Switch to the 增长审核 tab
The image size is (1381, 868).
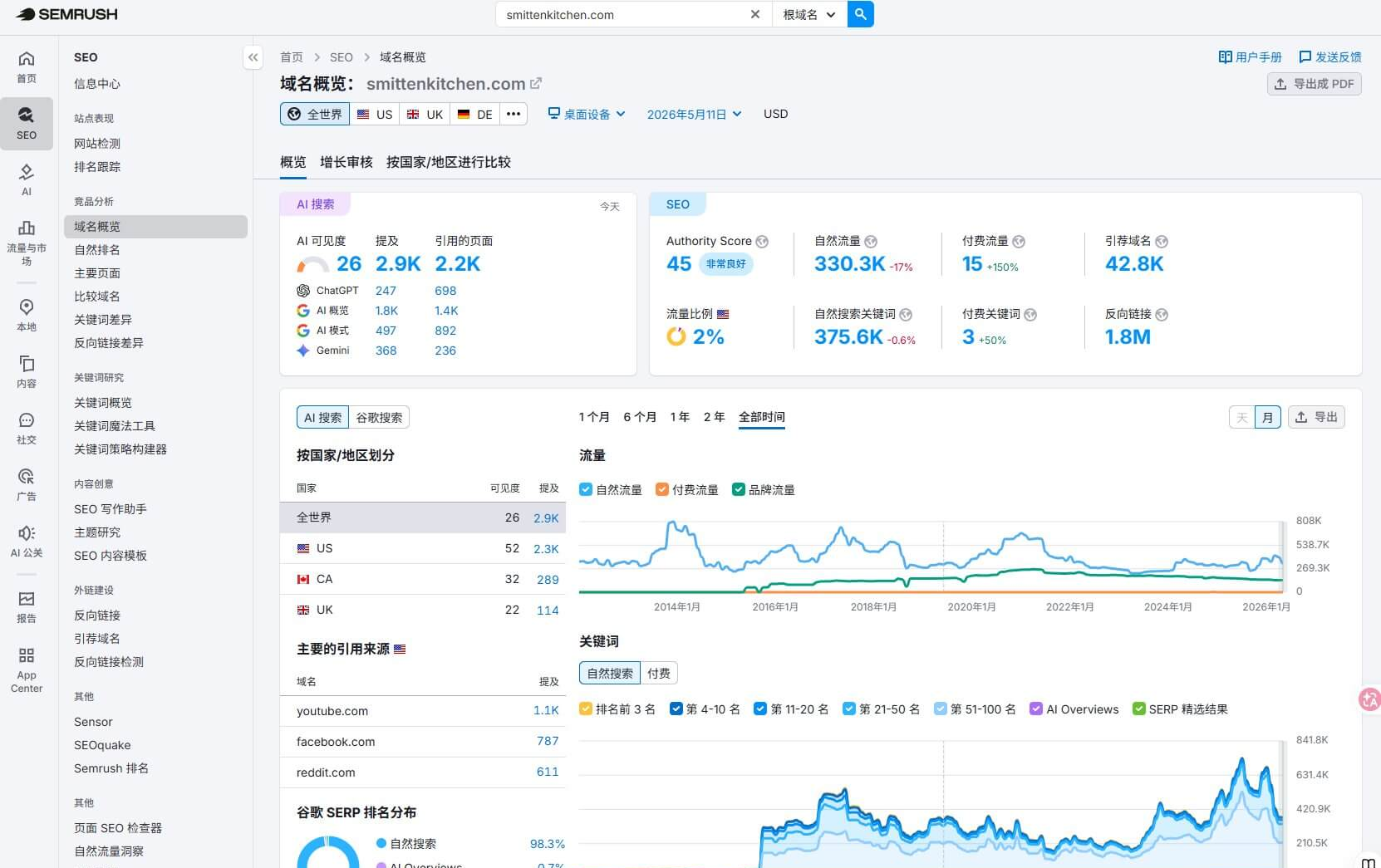click(346, 162)
